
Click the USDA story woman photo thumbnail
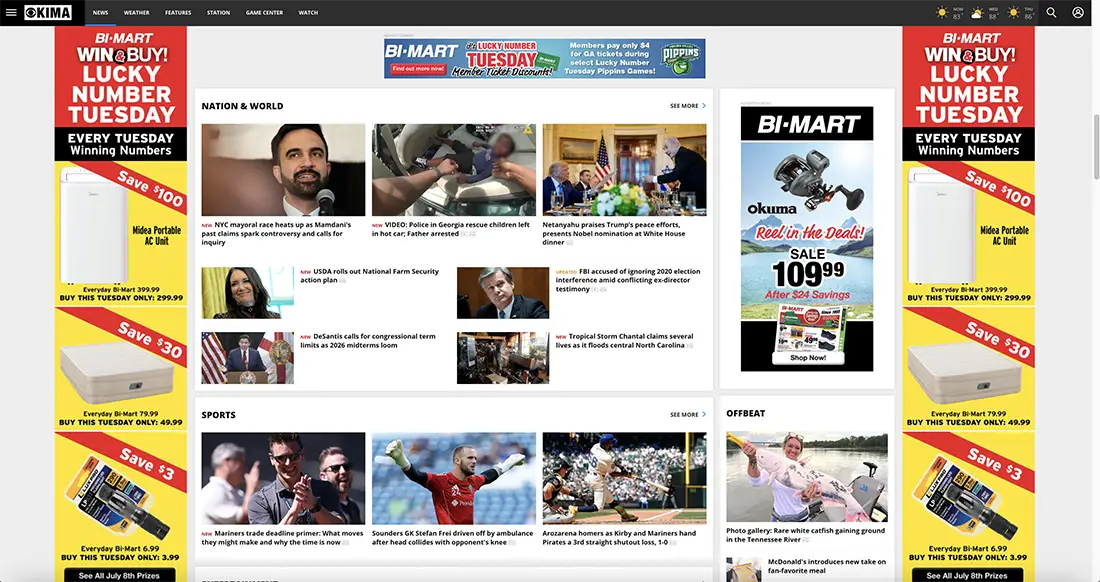[248, 292]
